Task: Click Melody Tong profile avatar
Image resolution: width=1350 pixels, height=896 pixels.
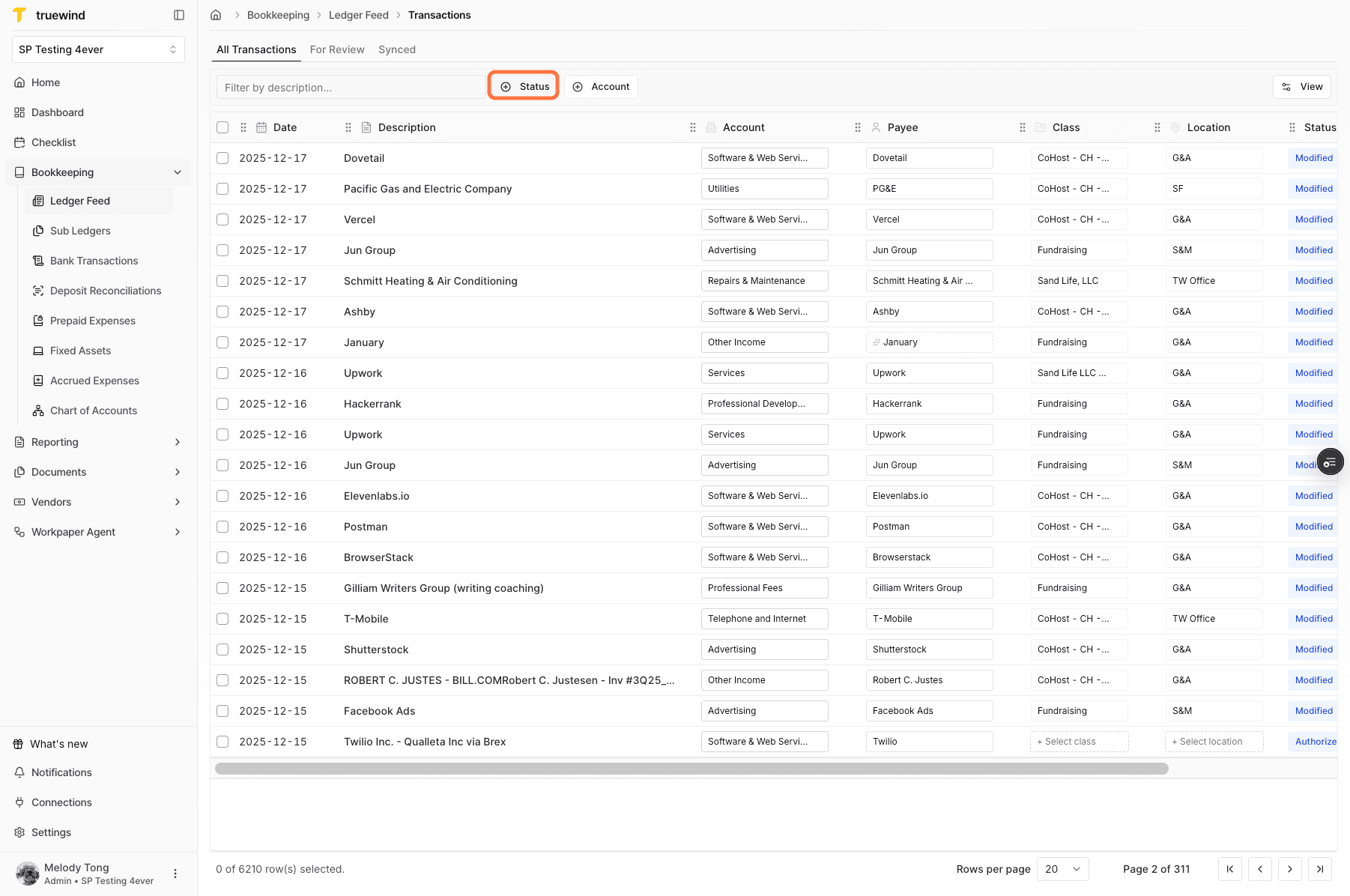Action: click(28, 874)
